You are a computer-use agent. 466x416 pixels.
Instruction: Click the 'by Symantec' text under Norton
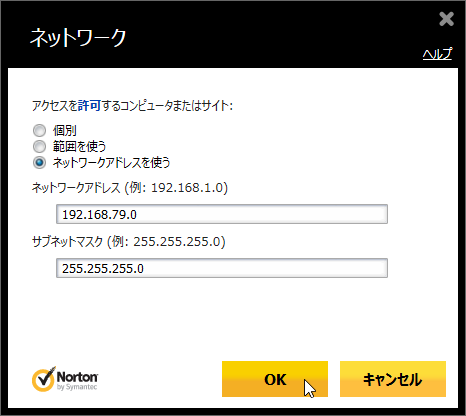pos(77,387)
